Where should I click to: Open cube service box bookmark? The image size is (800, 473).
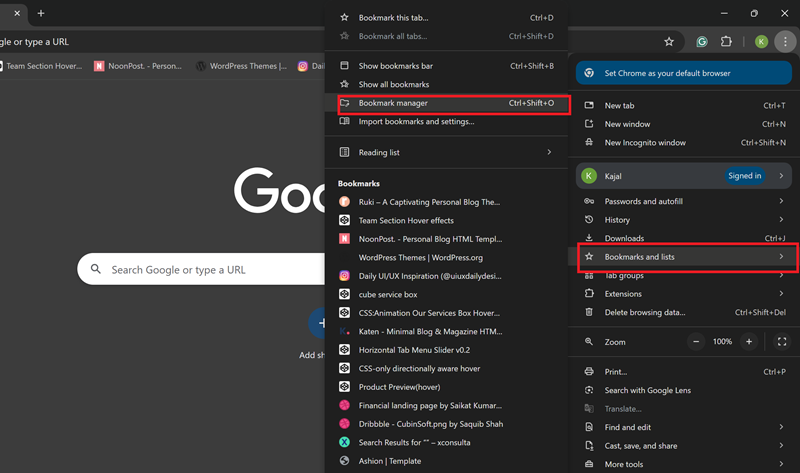pos(446,294)
